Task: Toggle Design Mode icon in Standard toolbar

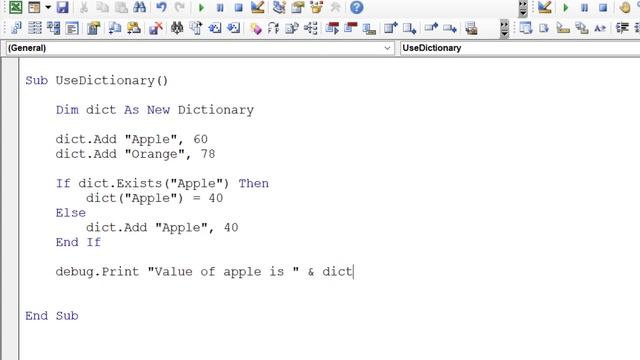Action: [258, 7]
